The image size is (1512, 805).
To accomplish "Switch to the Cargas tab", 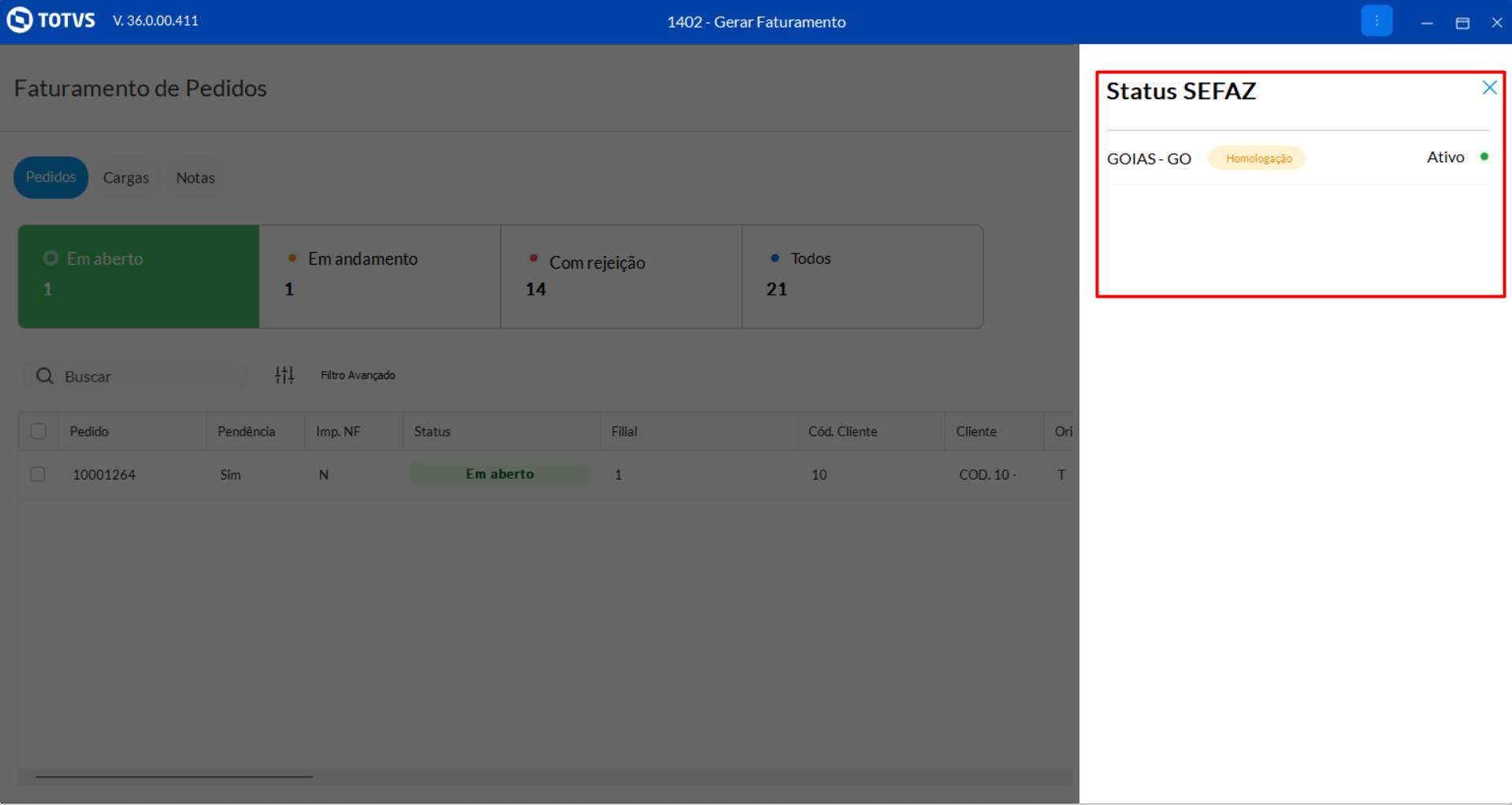I will pyautogui.click(x=126, y=178).
